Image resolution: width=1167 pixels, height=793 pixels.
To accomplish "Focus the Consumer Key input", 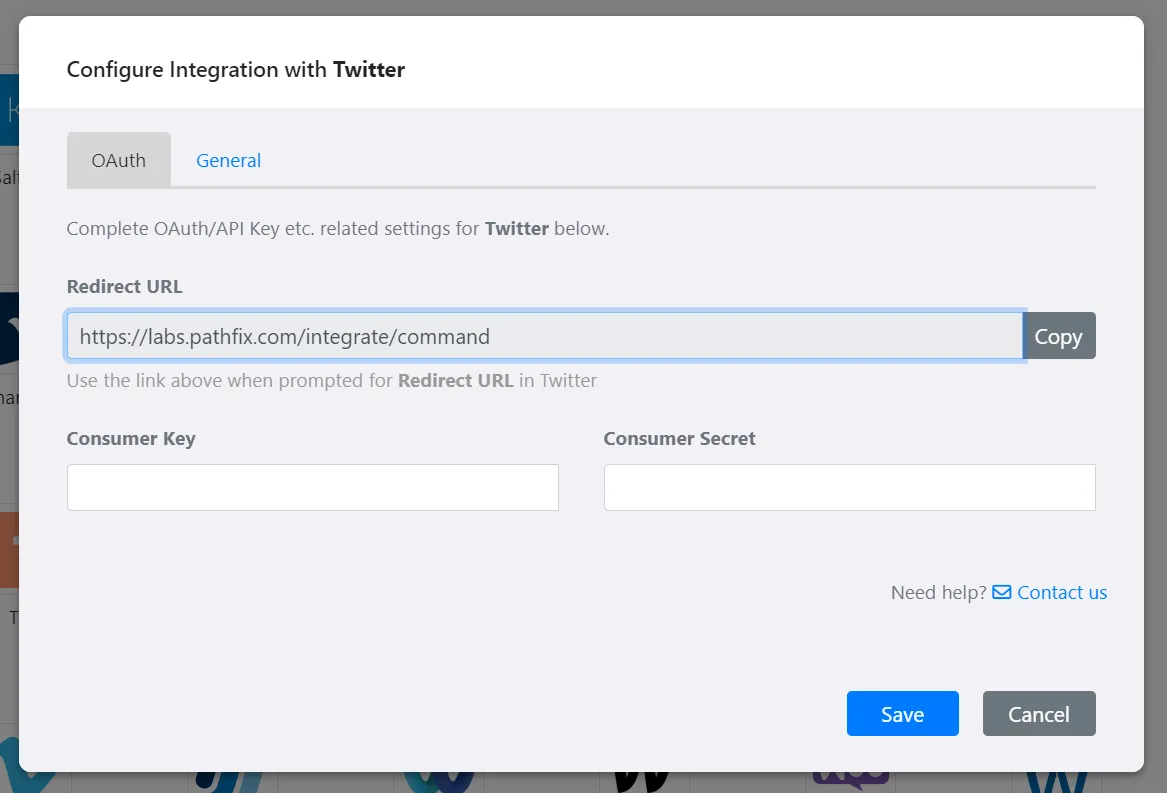I will [x=313, y=488].
